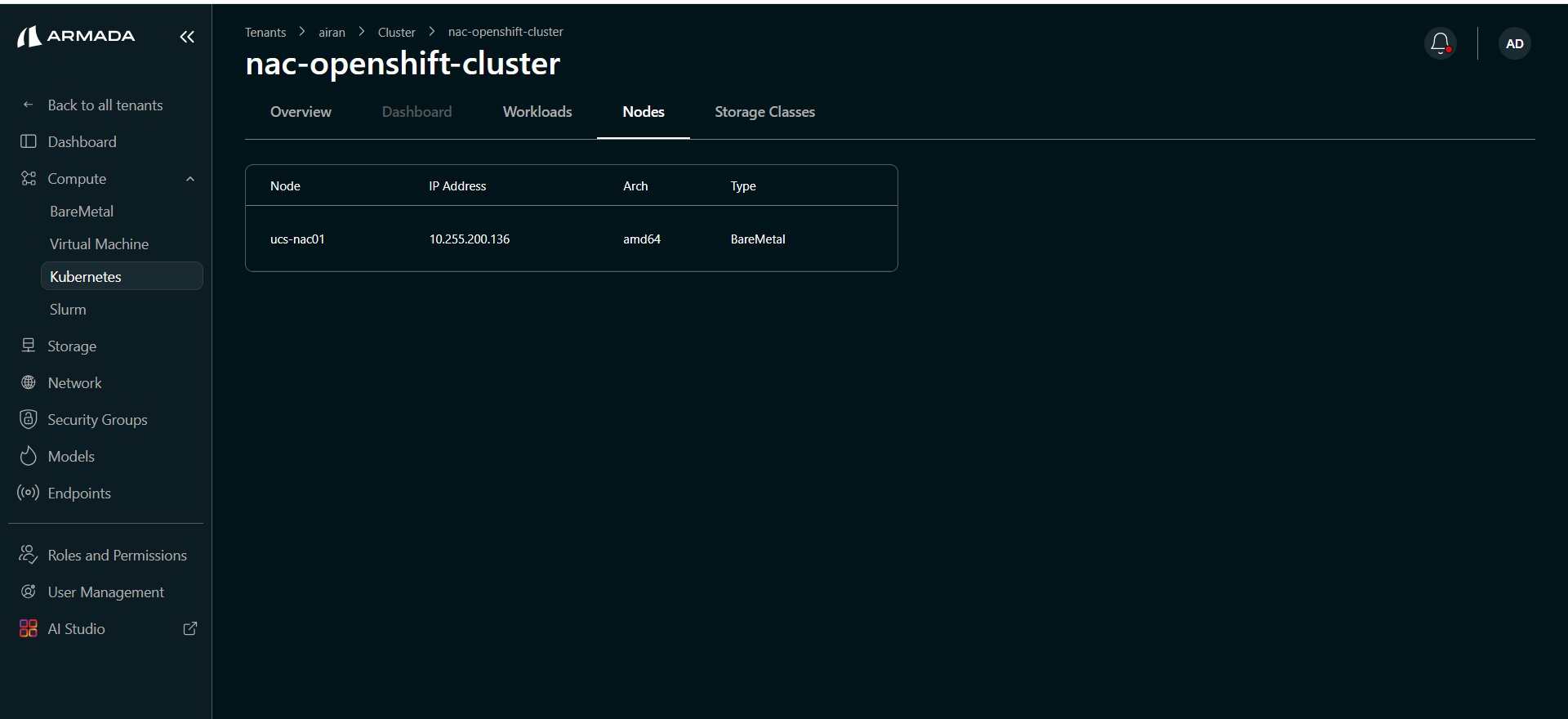Open Dashboard in sidebar
This screenshot has height=719, width=1568.
click(x=82, y=142)
